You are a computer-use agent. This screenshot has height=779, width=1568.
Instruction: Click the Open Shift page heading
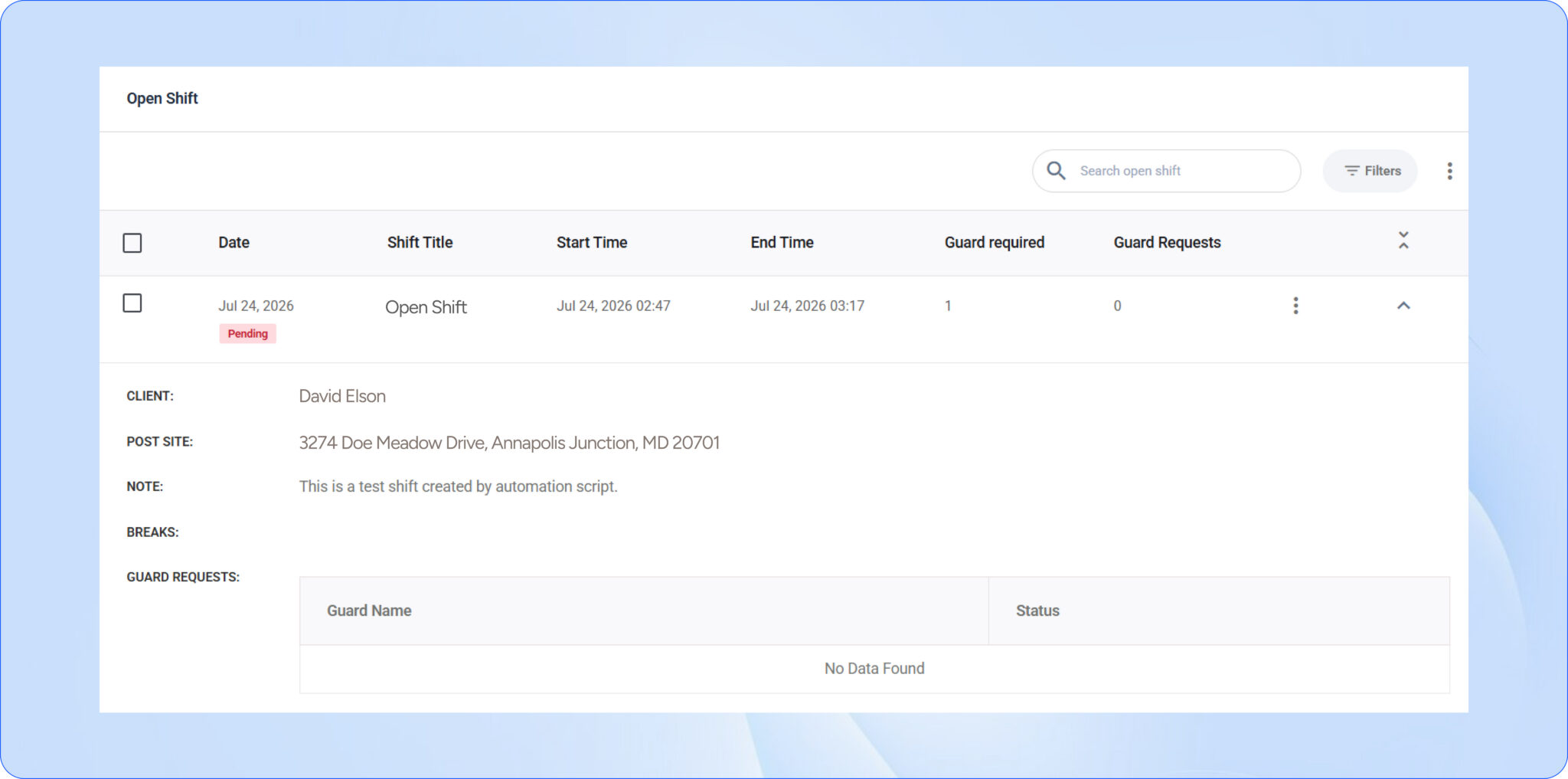162,98
